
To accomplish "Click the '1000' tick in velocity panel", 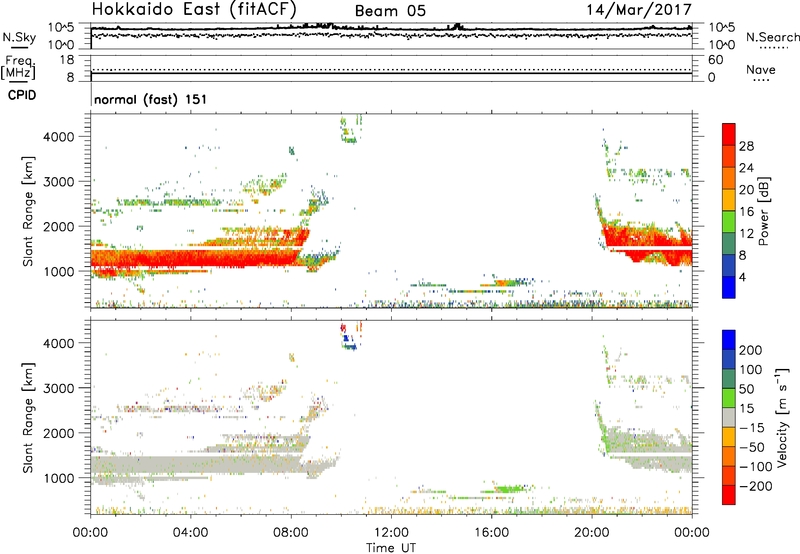I will coord(58,478).
